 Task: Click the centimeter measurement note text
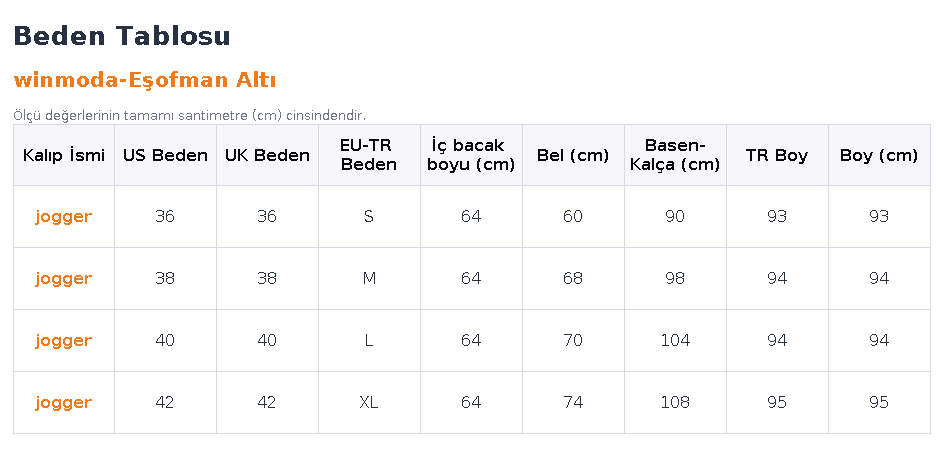(190, 115)
